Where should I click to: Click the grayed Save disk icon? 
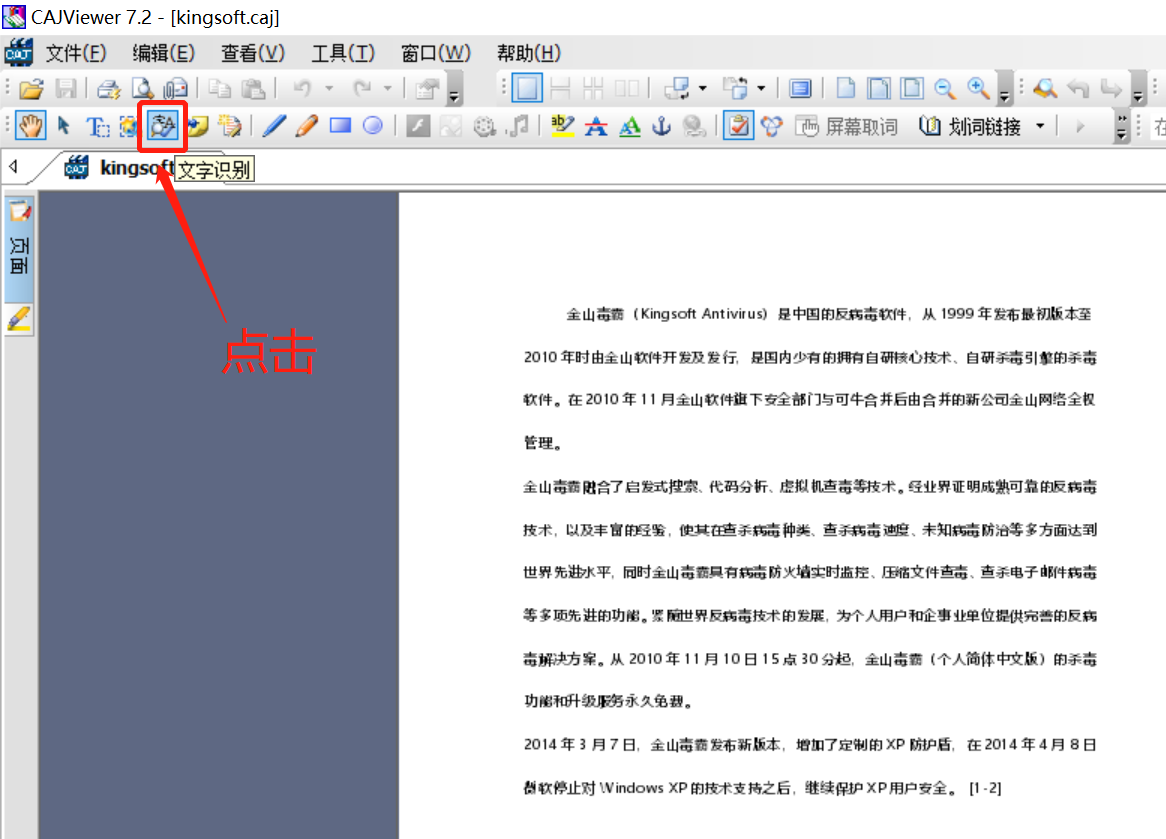click(65, 89)
